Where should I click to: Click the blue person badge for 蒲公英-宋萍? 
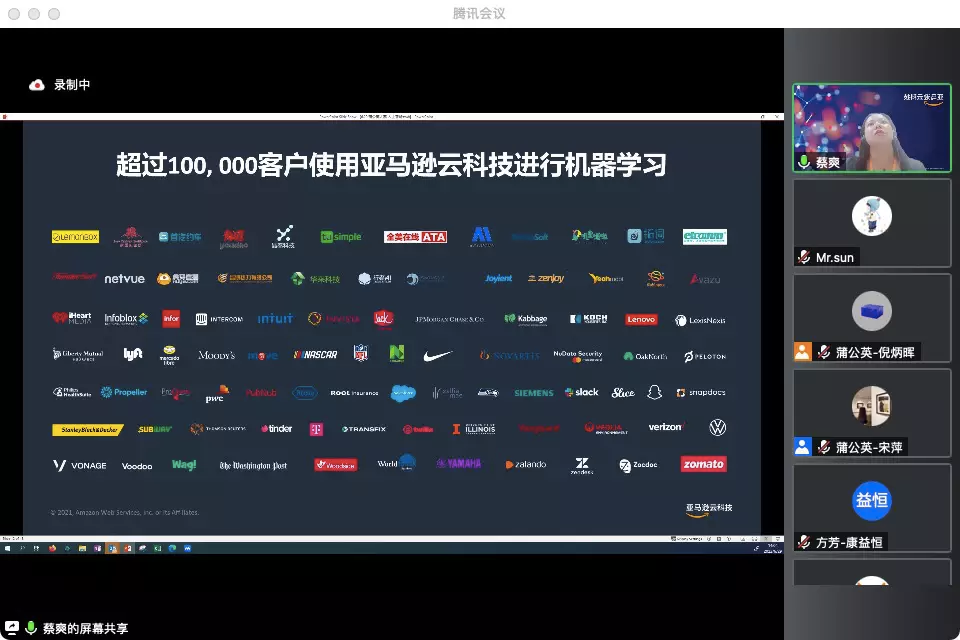802,446
